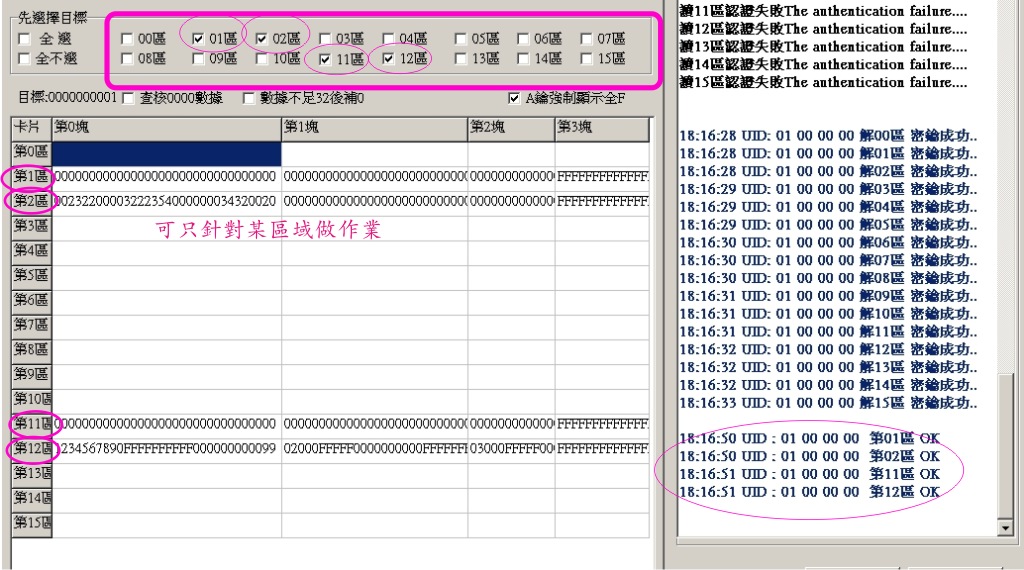Enable 數據不足32後補0 checkbox

pyautogui.click(x=250, y=98)
